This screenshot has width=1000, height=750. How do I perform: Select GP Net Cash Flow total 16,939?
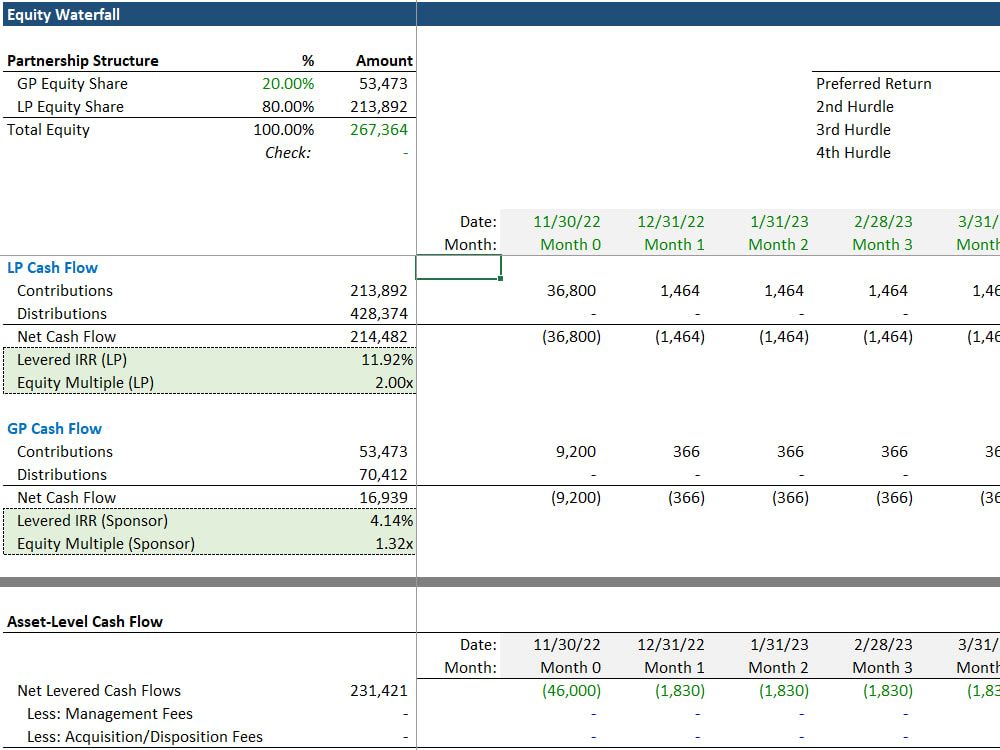click(383, 497)
